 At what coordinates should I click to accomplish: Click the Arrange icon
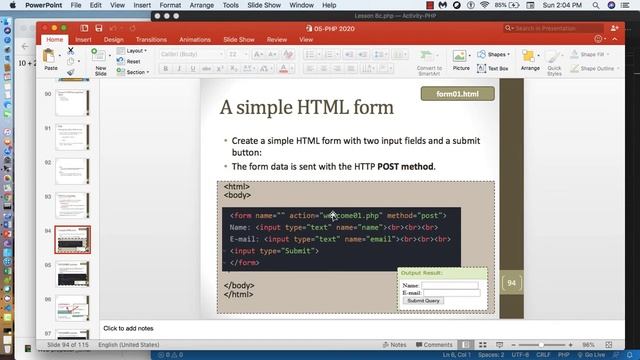[x=528, y=56]
